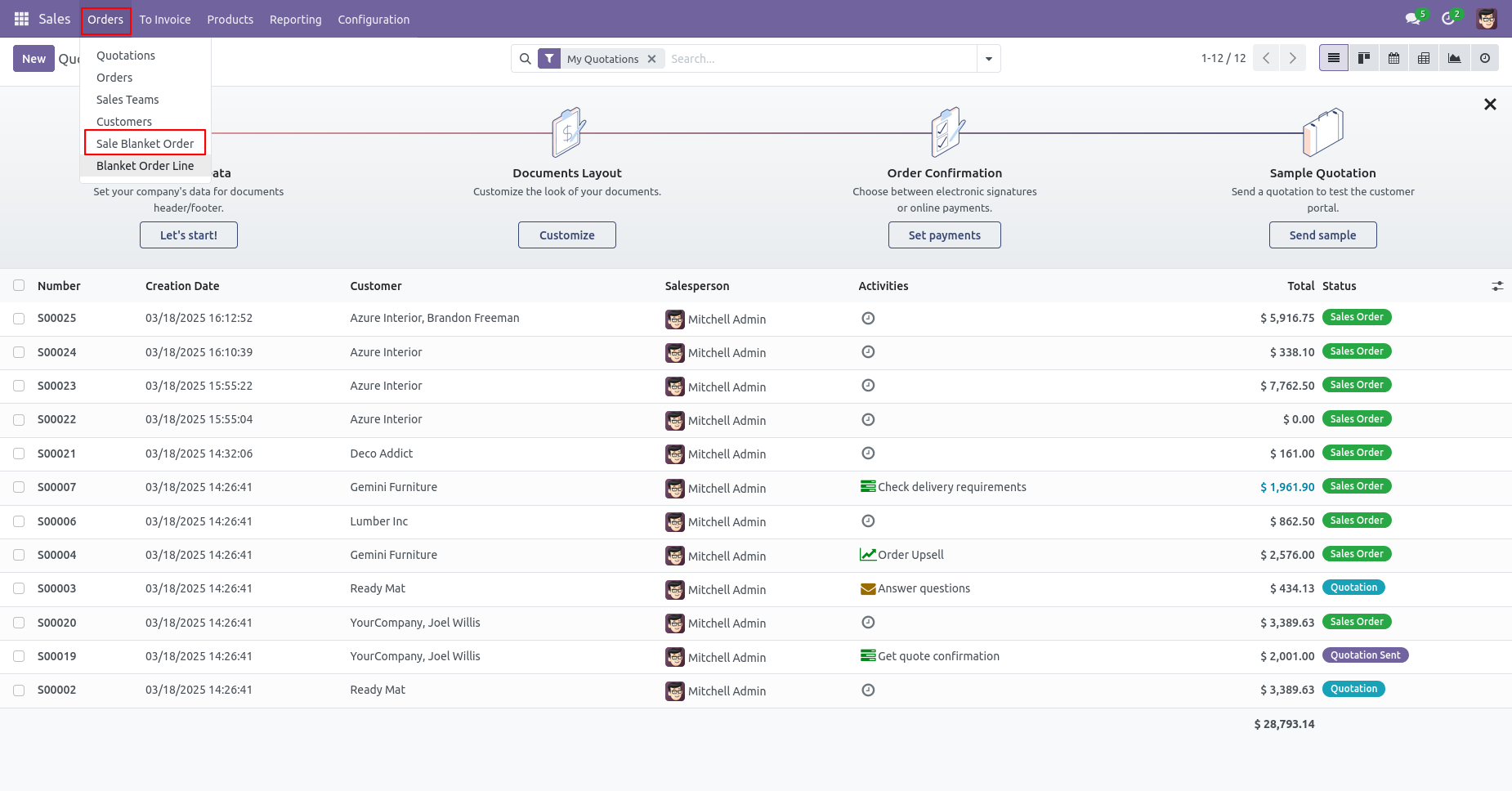Click the $ 1,961.90 total amount
Image resolution: width=1512 pixels, height=791 pixels.
[1287, 487]
